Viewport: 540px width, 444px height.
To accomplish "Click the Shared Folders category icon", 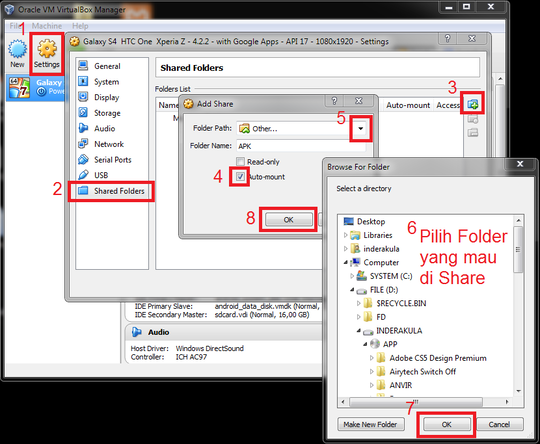I will coord(83,190).
